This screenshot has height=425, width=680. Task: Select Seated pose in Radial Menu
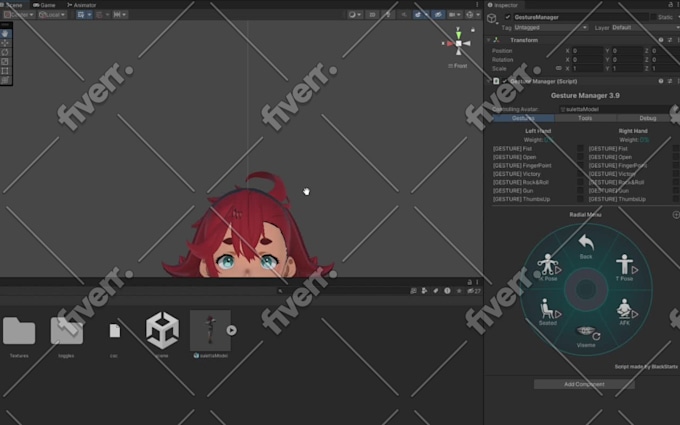click(x=549, y=312)
